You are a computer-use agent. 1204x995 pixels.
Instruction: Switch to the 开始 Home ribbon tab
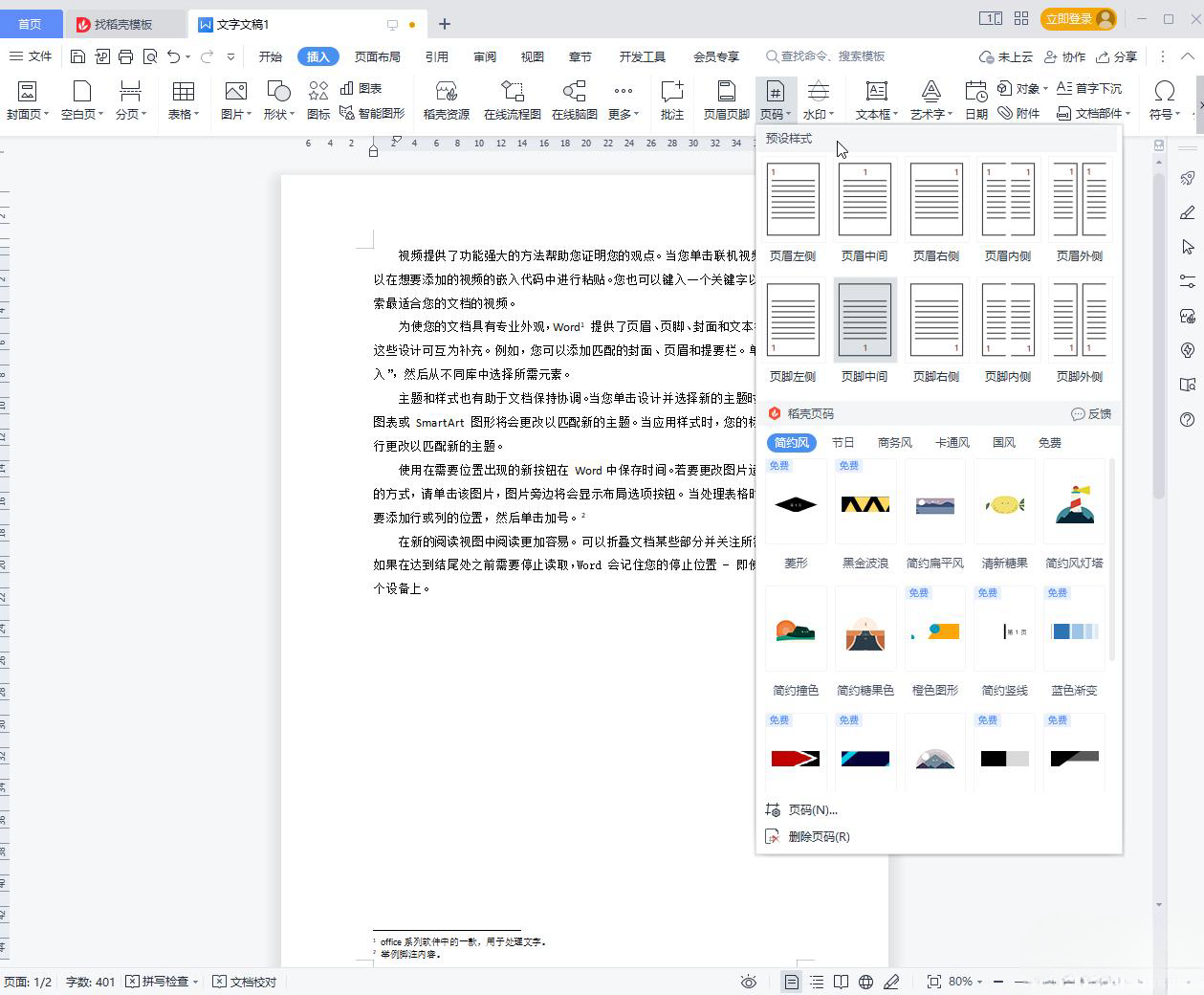[x=271, y=56]
